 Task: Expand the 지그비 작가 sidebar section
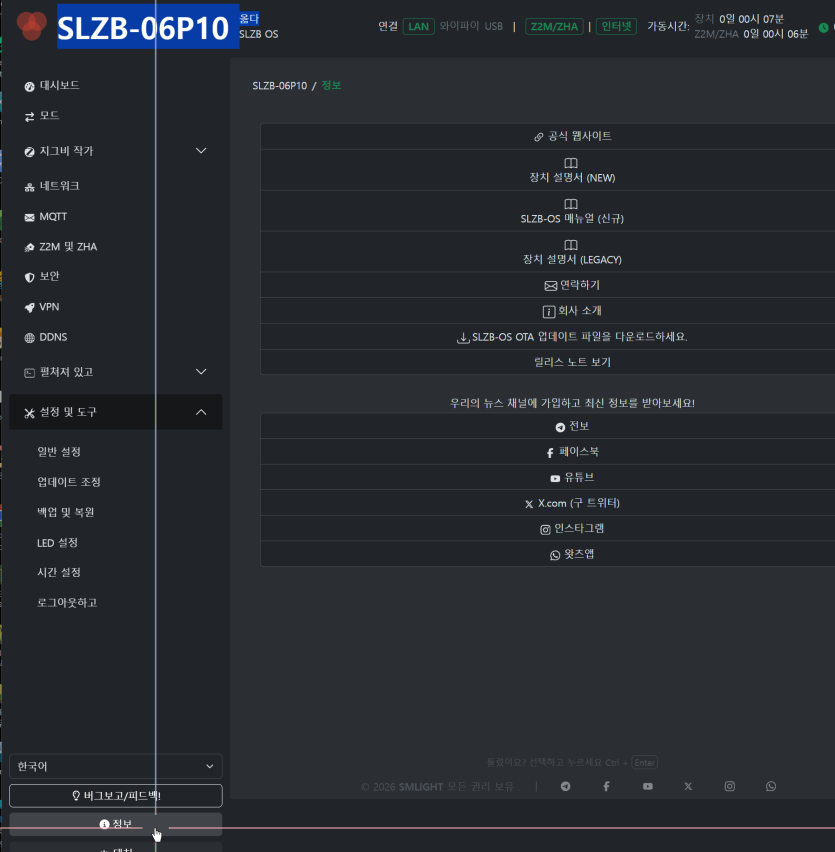[201, 151]
